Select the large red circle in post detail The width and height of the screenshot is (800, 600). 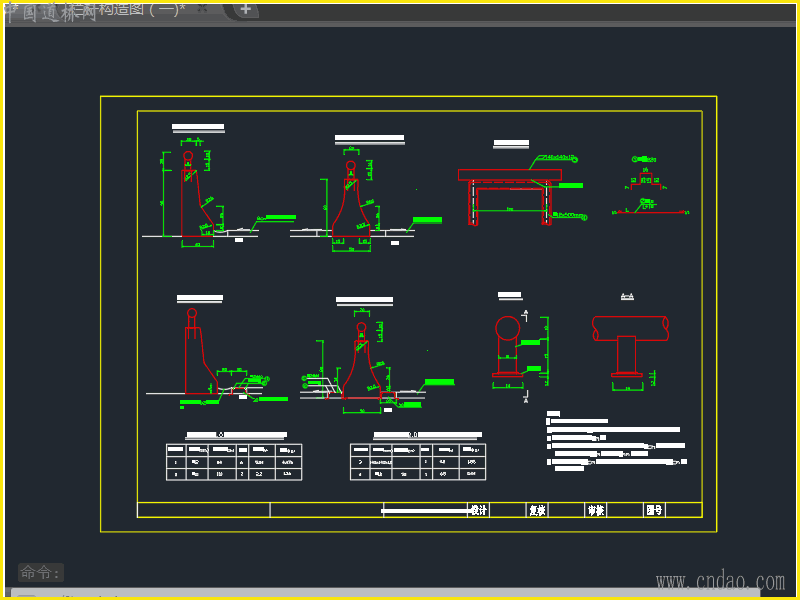click(507, 328)
